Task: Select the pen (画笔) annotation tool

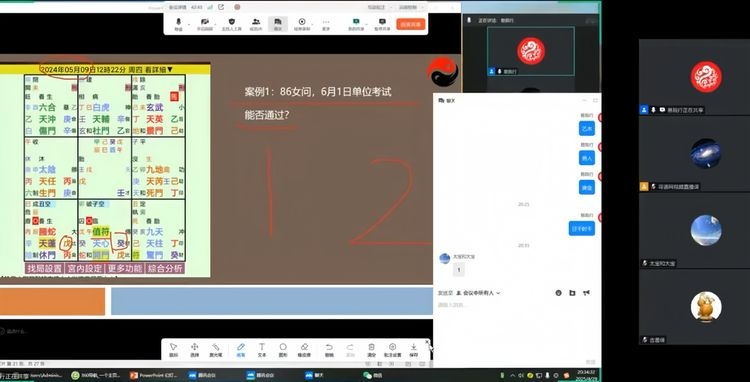Action: click(x=241, y=349)
